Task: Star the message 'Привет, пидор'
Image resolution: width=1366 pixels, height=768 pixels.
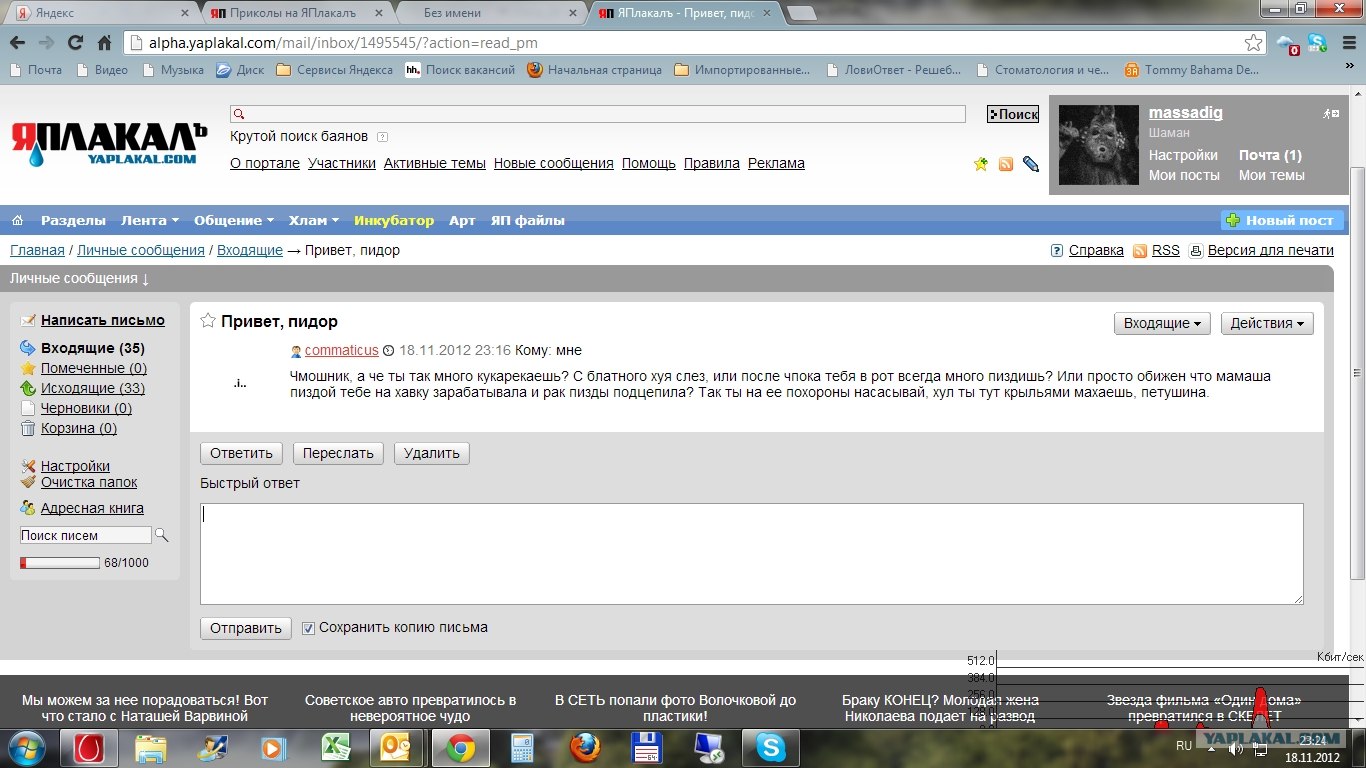Action: [208, 321]
